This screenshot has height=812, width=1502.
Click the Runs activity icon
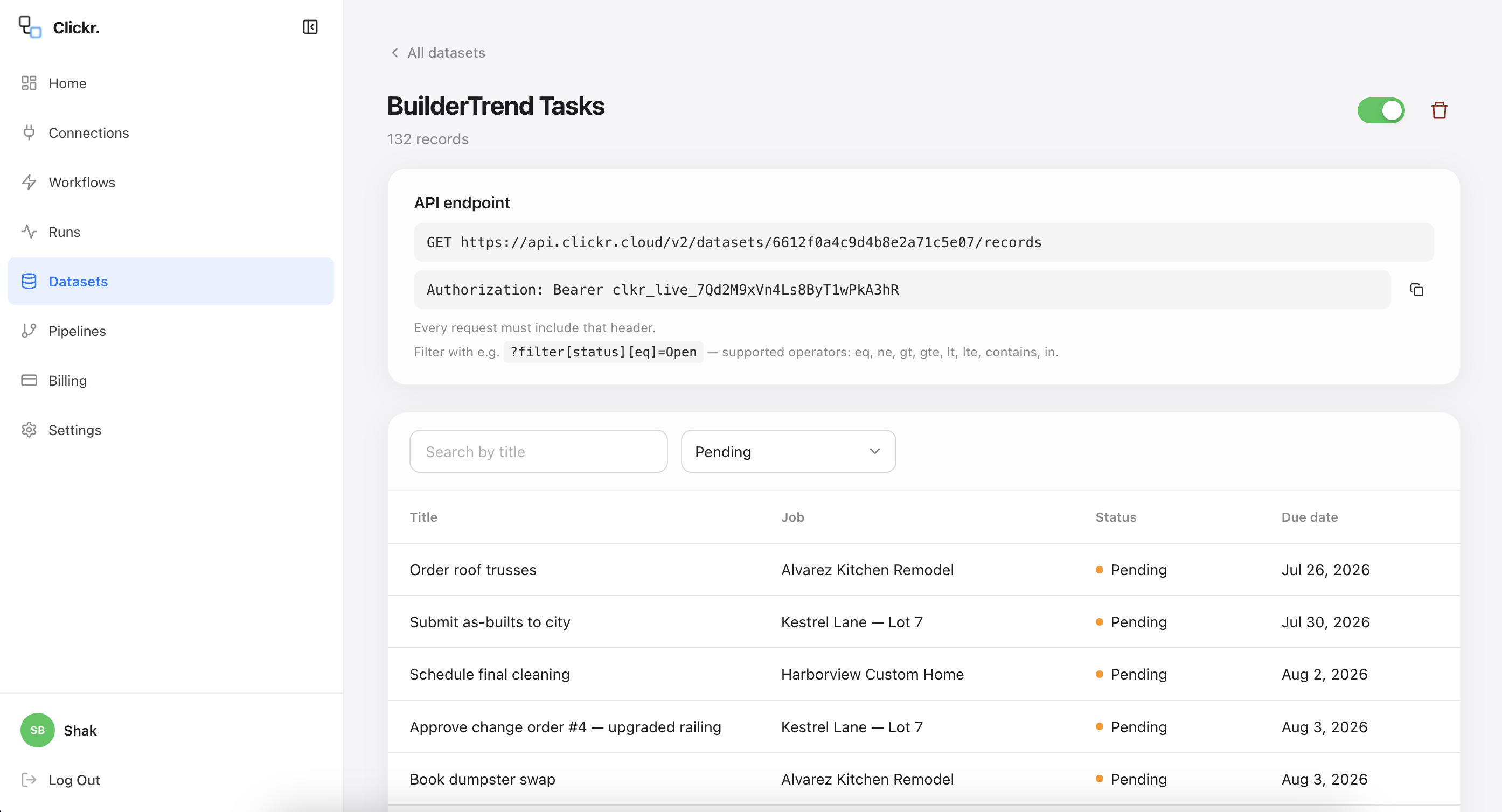point(29,232)
